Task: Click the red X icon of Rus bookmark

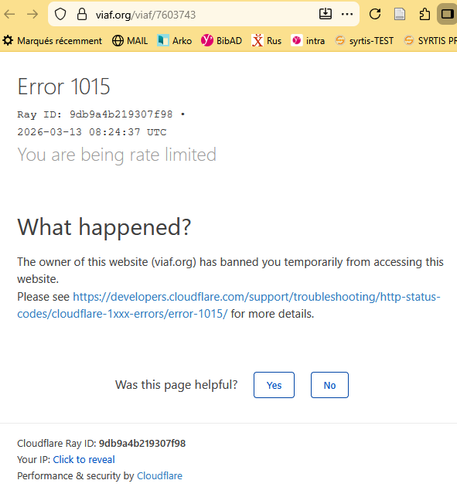Action: click(x=257, y=41)
